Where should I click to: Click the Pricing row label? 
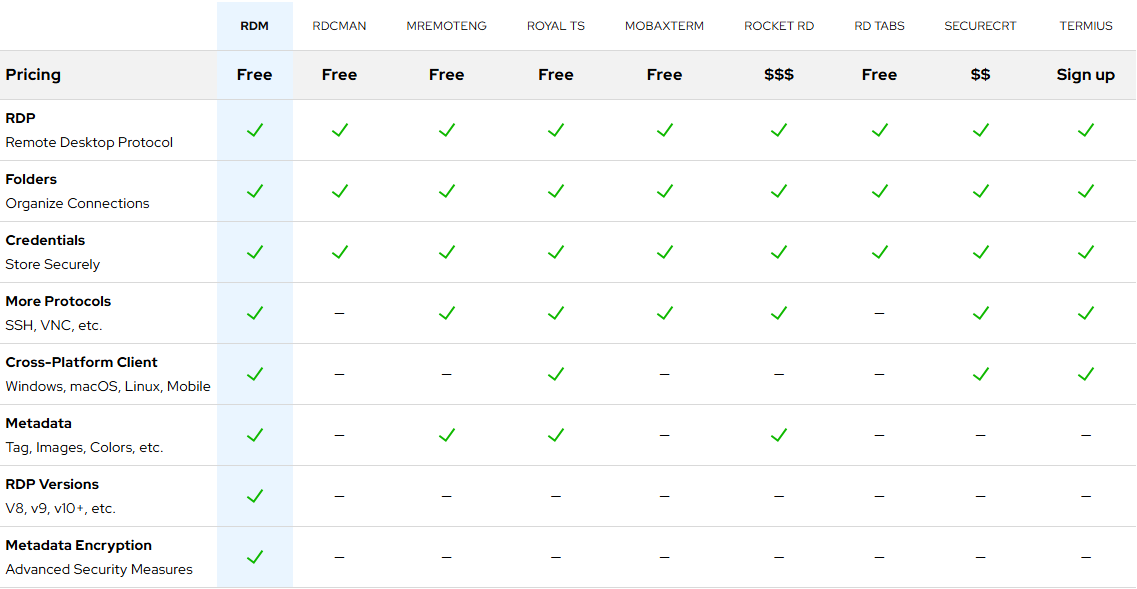(33, 75)
